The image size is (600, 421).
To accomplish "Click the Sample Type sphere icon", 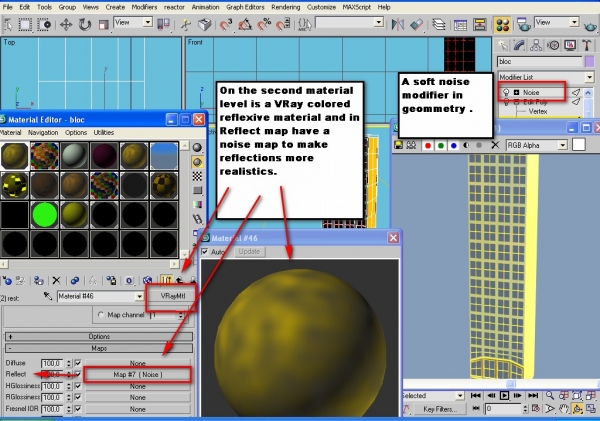I will point(197,148).
